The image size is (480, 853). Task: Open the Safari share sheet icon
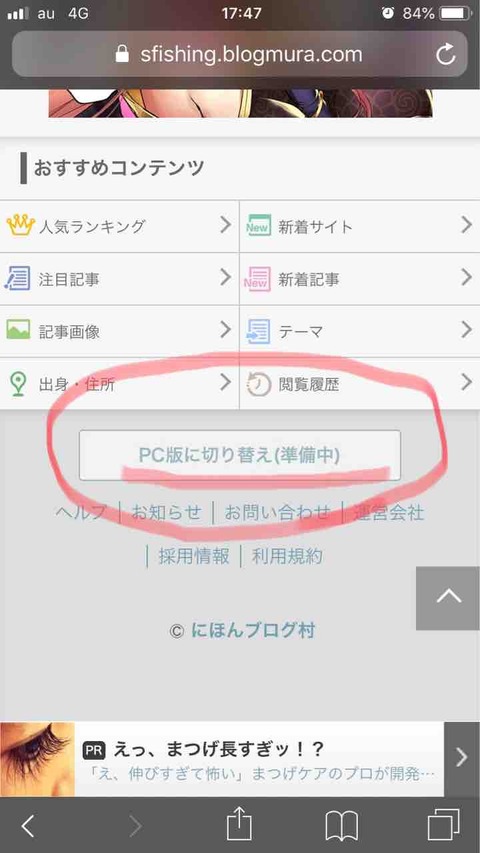tap(239, 825)
